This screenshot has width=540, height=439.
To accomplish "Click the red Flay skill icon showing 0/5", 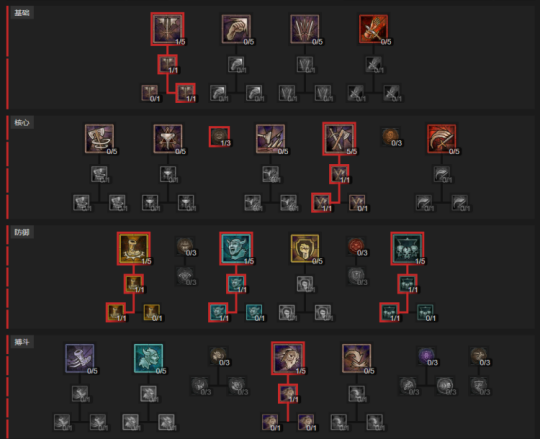I will (x=373, y=29).
